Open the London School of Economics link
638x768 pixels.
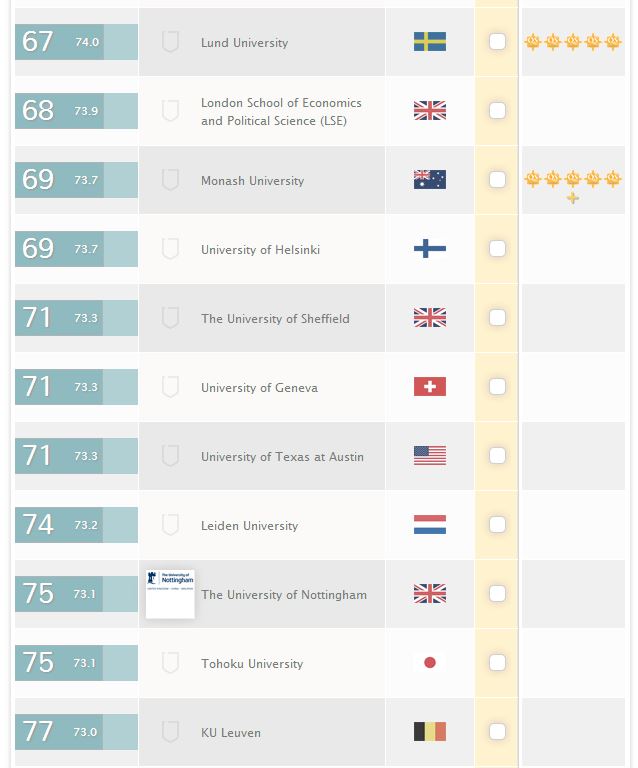coord(281,111)
